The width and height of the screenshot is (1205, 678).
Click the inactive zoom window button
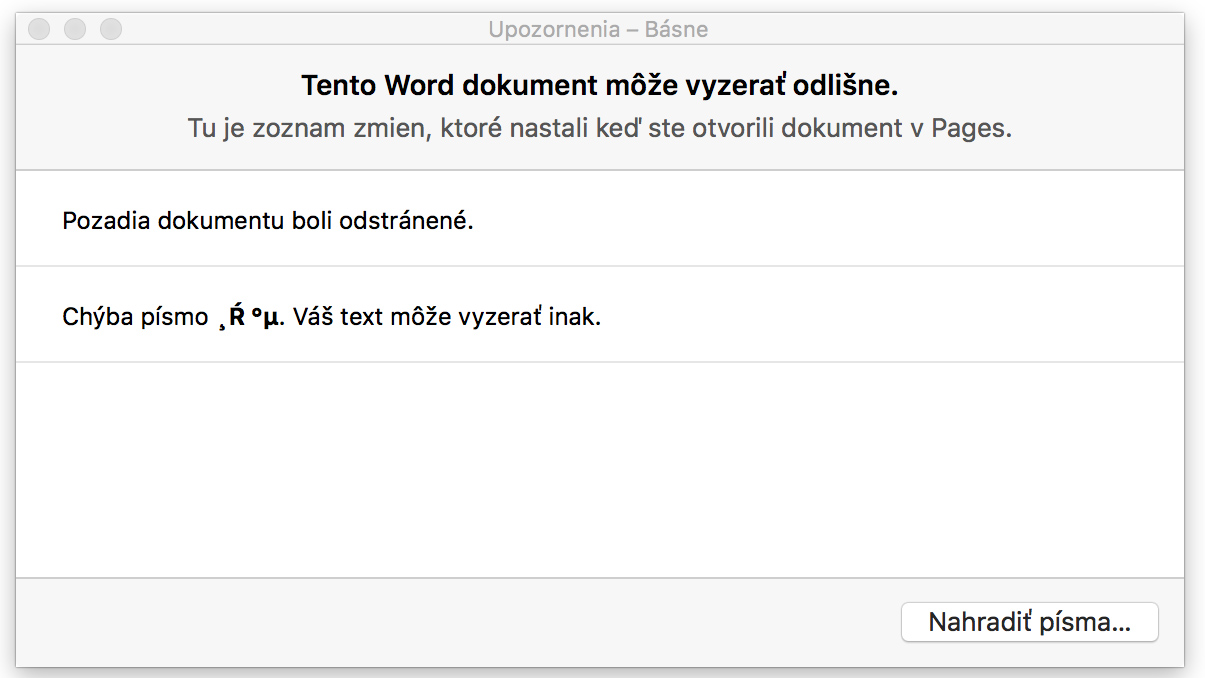[111, 30]
